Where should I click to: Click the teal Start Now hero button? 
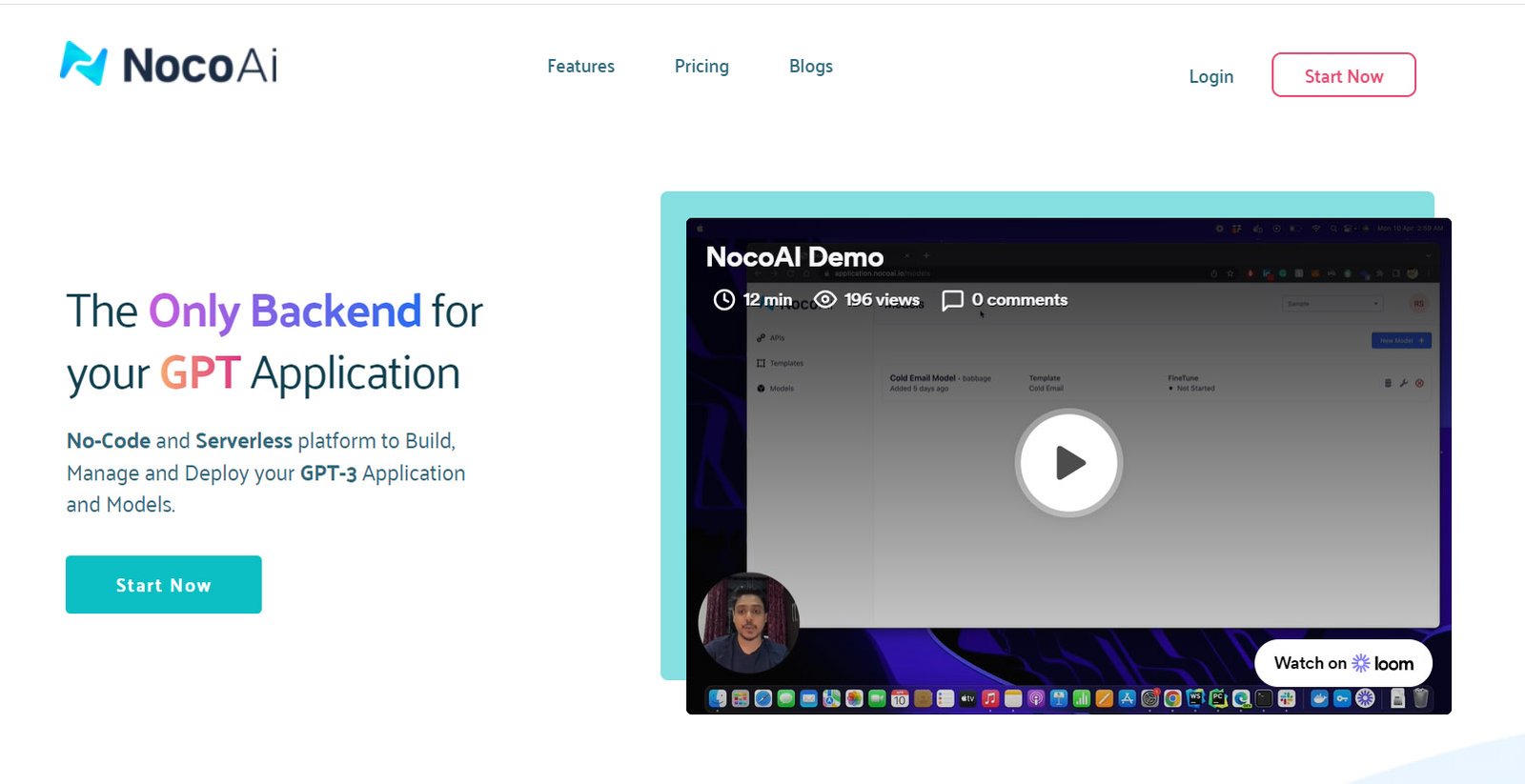164,585
